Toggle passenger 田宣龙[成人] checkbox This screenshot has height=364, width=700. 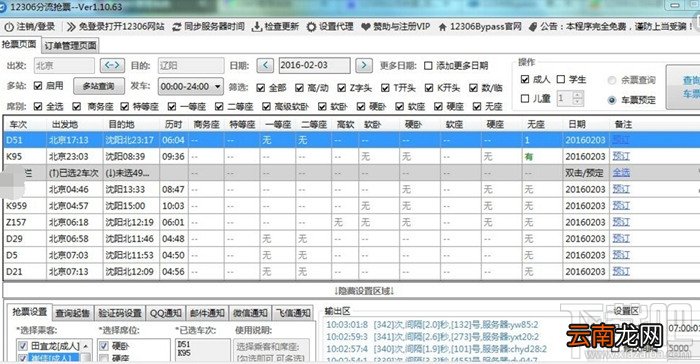point(23,346)
